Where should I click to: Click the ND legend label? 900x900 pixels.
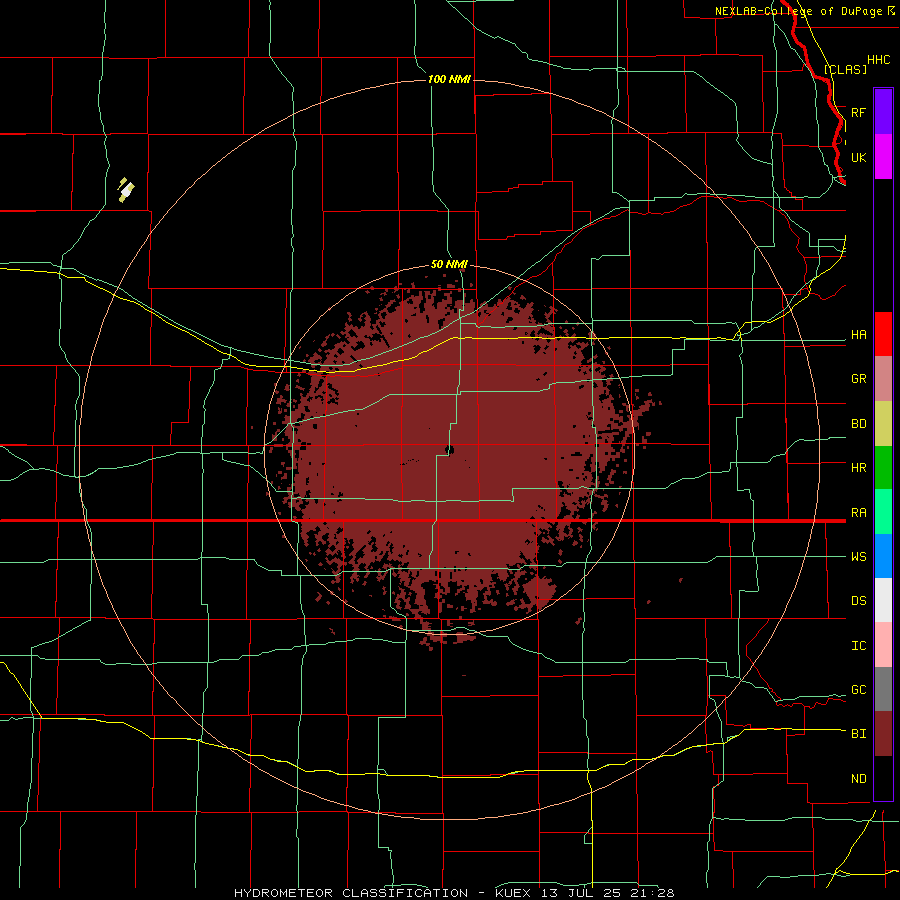(858, 779)
